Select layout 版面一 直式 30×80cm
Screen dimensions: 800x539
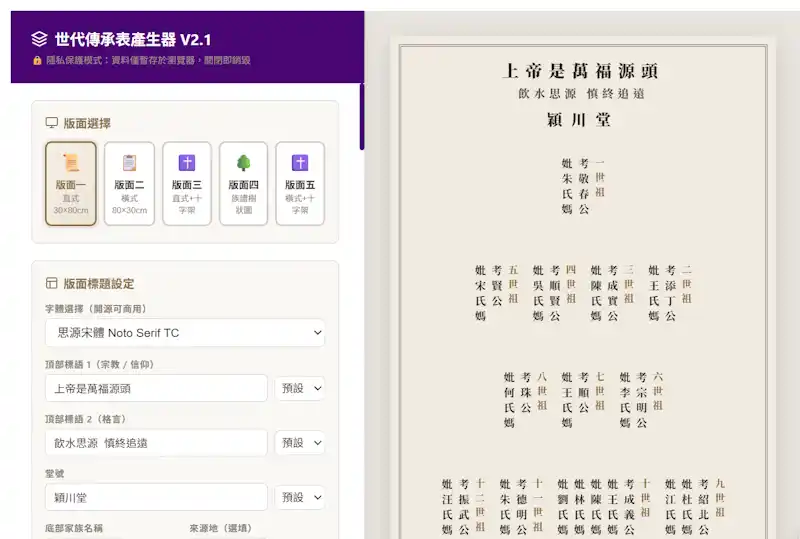click(71, 184)
